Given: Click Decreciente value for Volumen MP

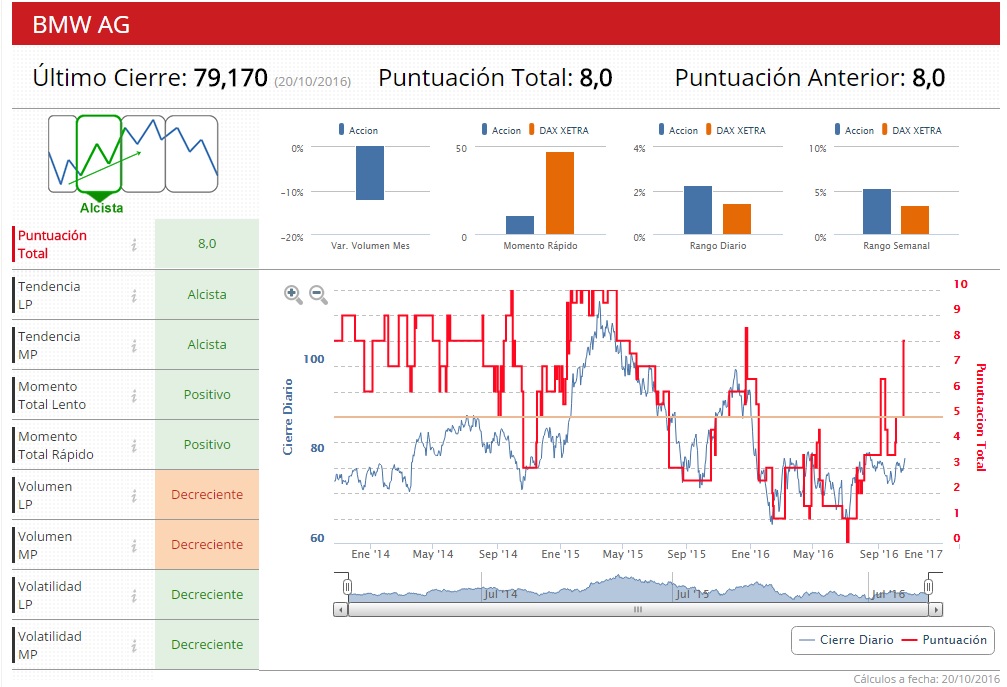Looking at the screenshot, I should [x=207, y=545].
